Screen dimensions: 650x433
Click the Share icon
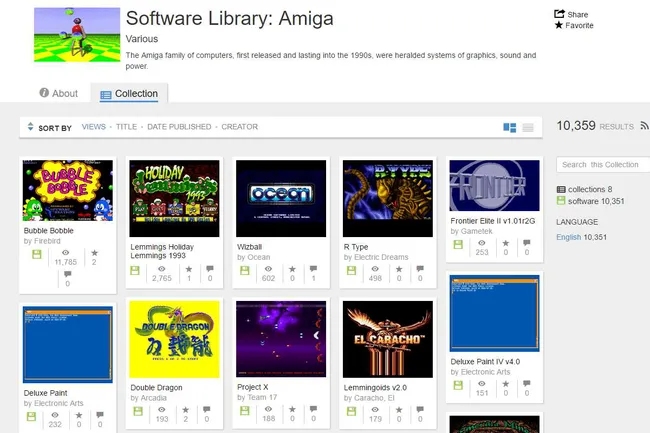559,14
